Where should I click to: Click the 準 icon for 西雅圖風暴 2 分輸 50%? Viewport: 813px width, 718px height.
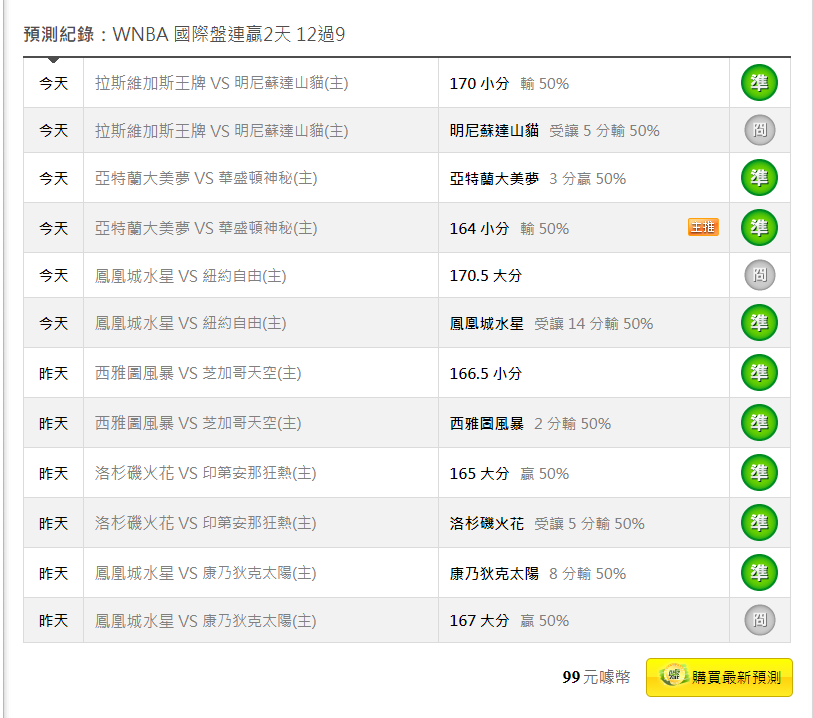759,423
